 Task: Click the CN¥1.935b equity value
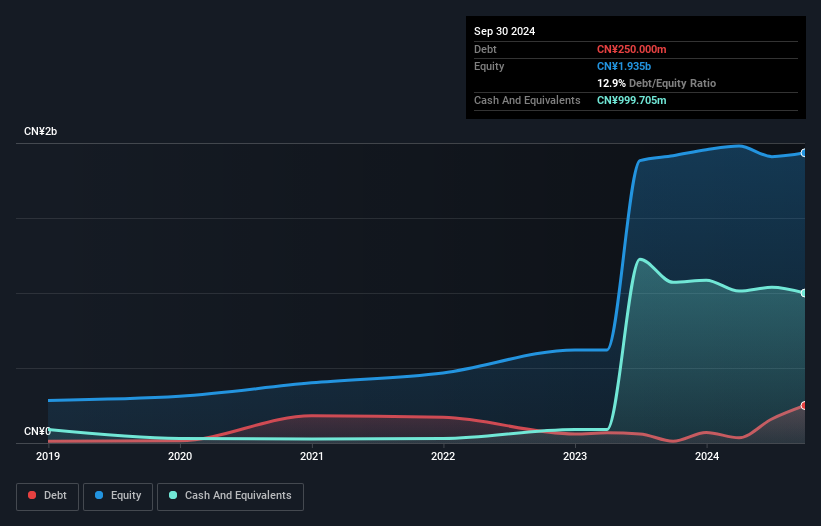(x=624, y=66)
